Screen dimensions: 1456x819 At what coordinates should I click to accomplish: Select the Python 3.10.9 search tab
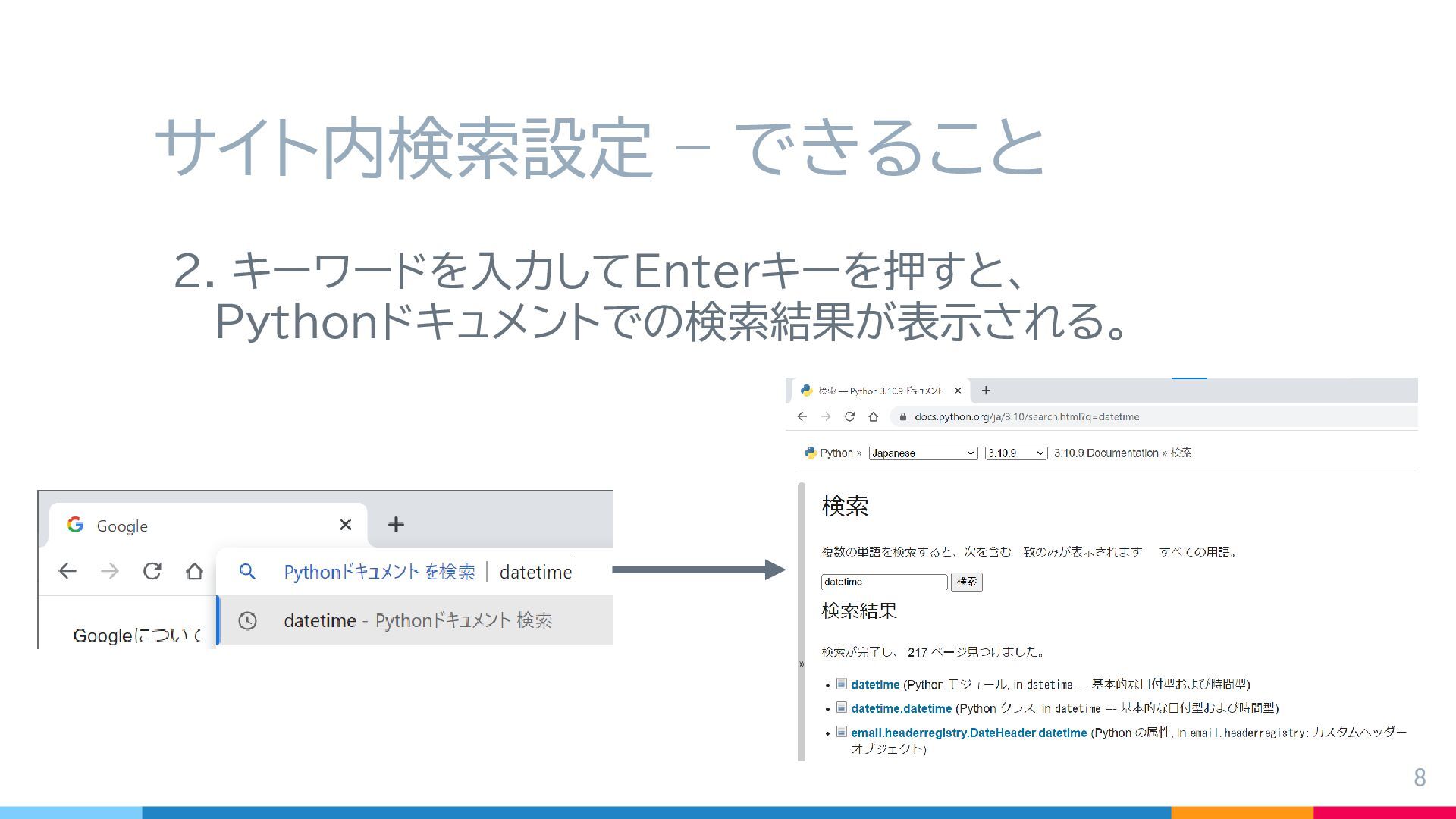pos(880,391)
